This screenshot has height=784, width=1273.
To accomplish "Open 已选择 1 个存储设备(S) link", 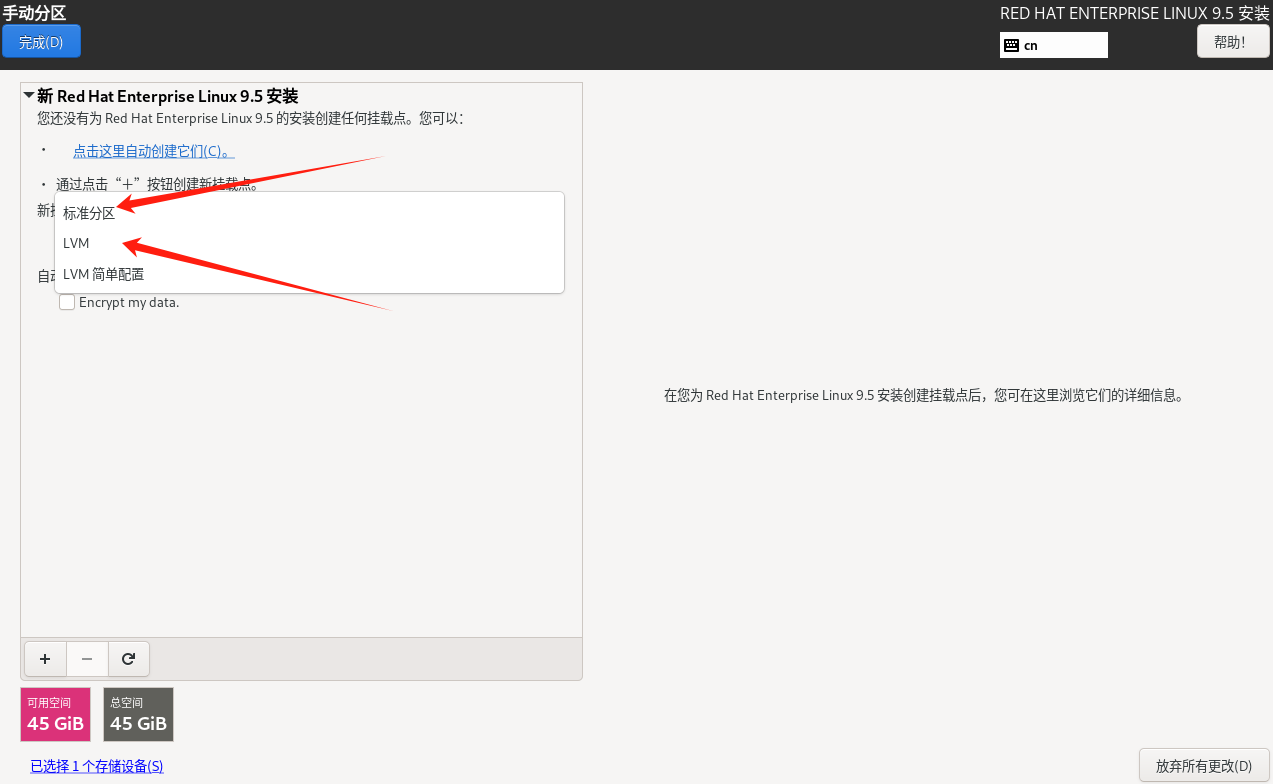I will click(97, 766).
